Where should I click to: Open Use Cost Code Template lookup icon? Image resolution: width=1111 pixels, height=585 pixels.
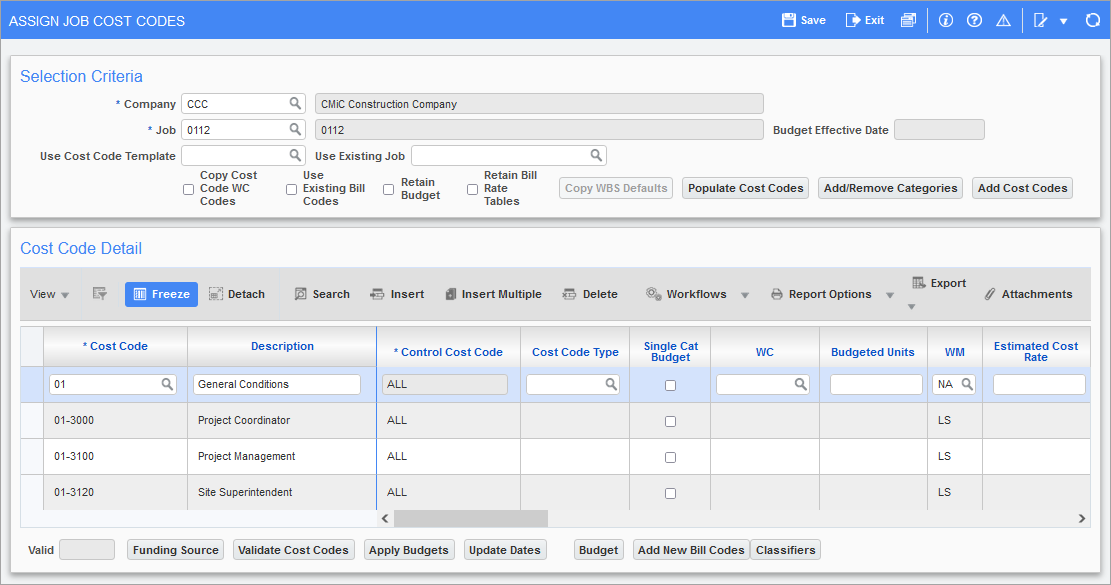pyautogui.click(x=295, y=155)
